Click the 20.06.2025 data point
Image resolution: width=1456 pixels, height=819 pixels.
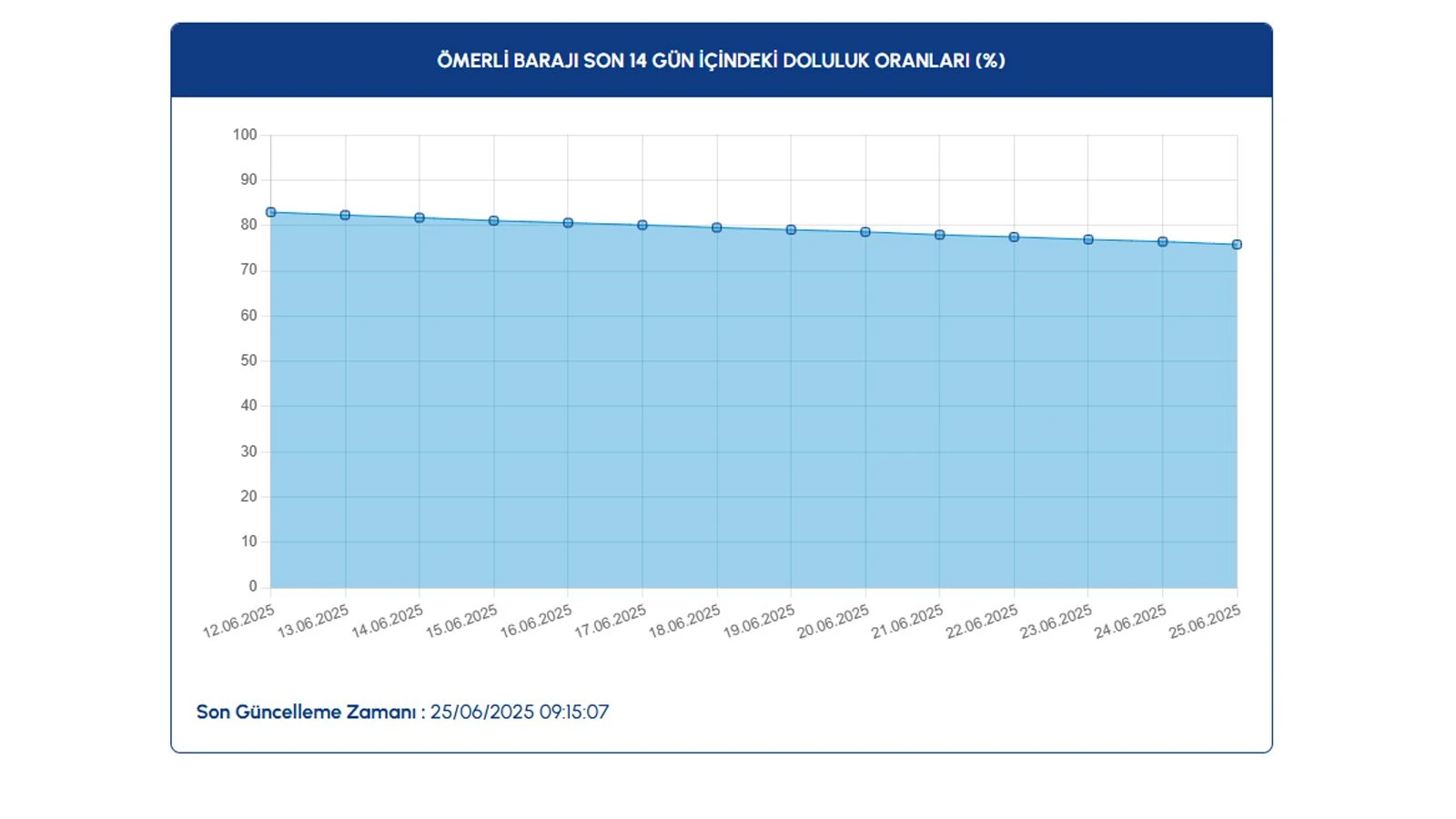pyautogui.click(x=865, y=232)
